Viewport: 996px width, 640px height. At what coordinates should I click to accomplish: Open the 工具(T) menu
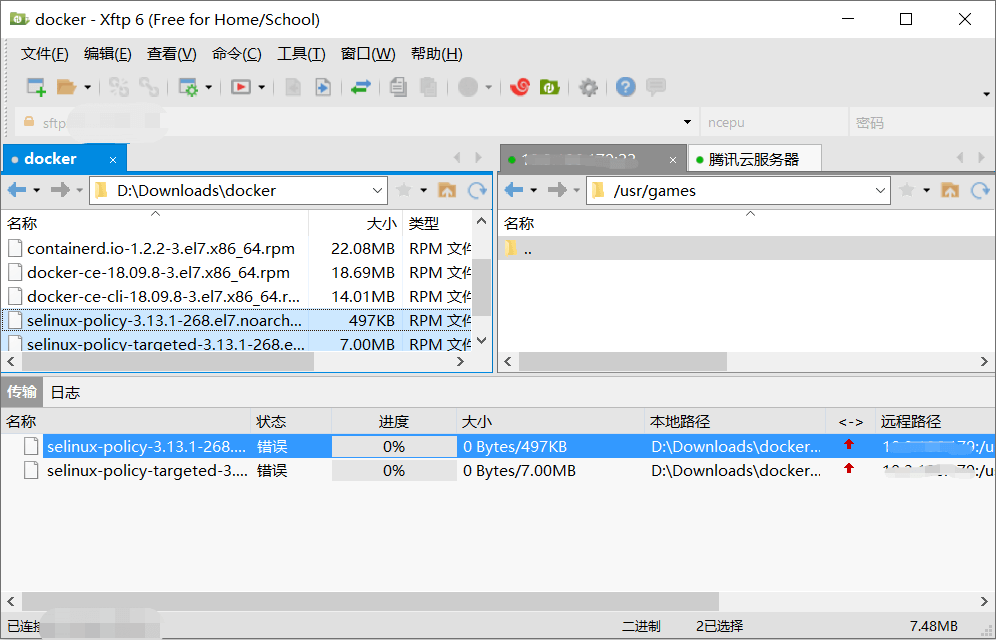point(301,54)
